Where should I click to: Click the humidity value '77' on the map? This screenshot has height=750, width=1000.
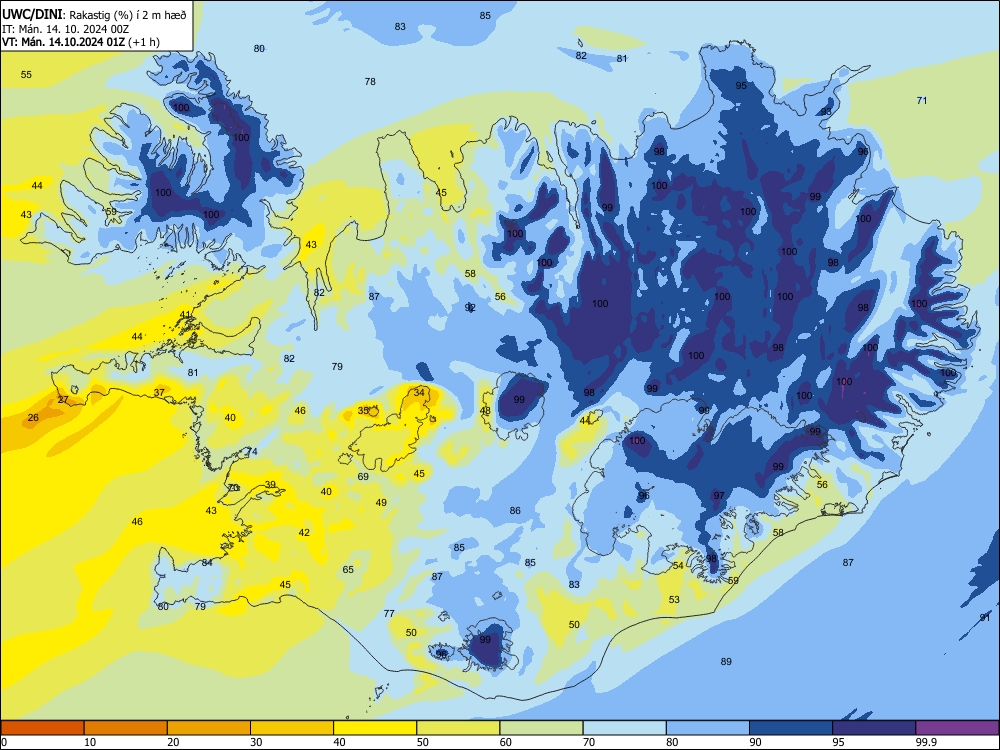click(389, 613)
